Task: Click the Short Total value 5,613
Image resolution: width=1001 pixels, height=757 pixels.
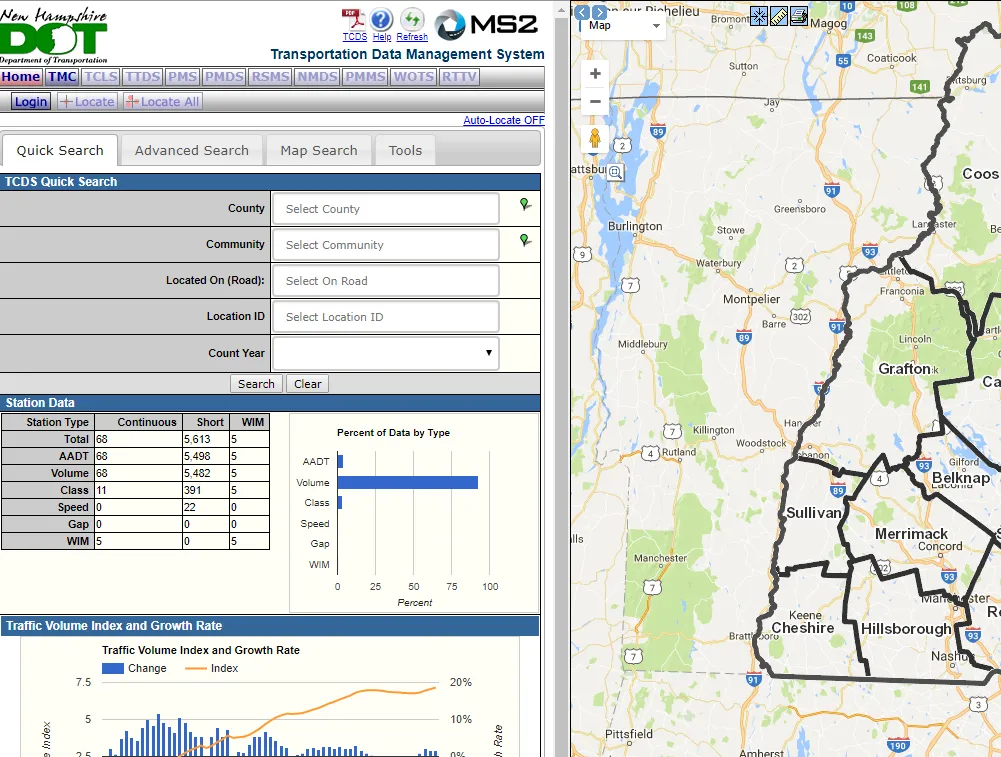Action: (197, 439)
